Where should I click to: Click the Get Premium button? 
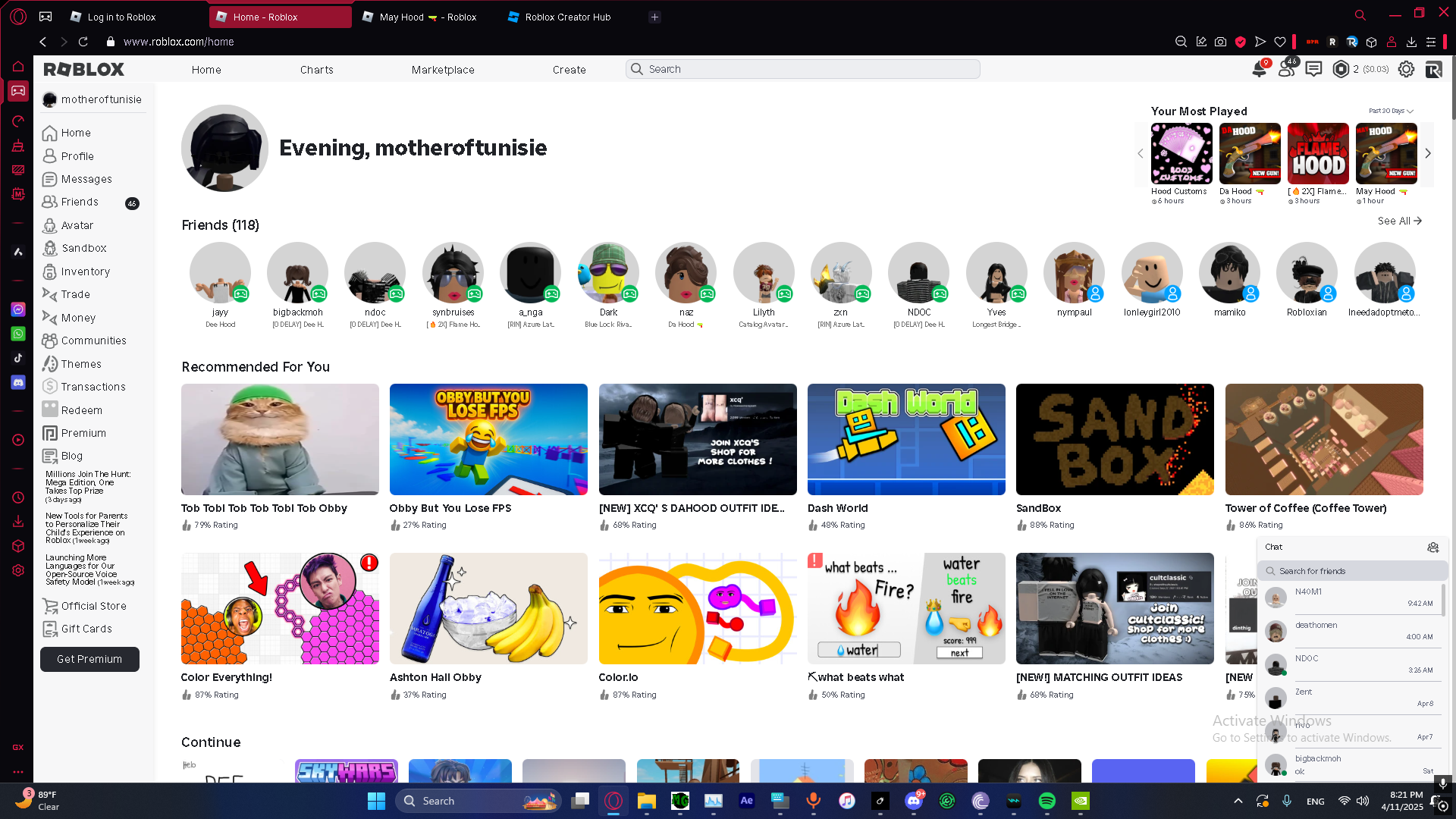coord(89,659)
